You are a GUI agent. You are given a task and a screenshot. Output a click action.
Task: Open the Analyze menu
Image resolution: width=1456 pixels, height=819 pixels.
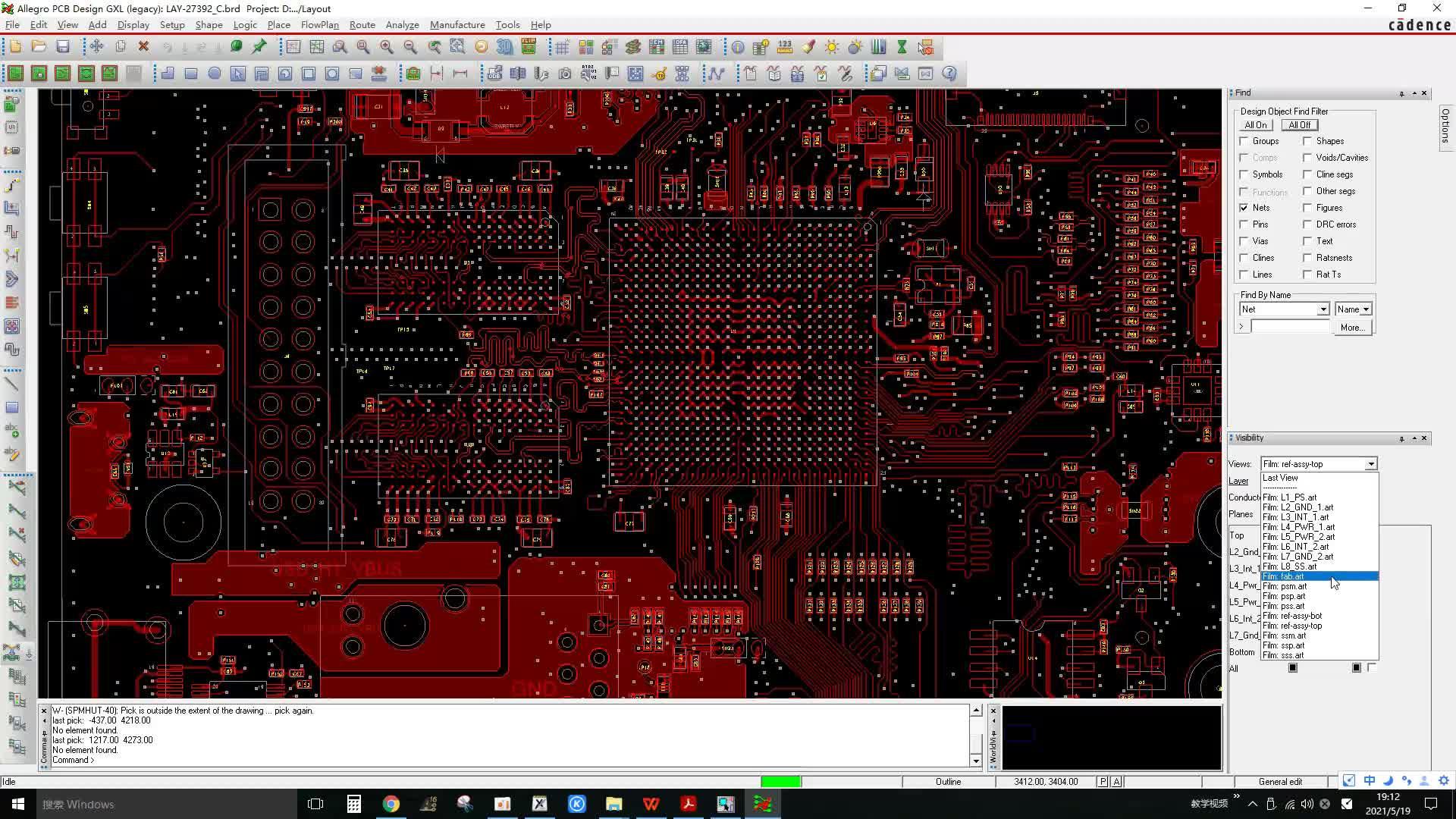point(403,25)
